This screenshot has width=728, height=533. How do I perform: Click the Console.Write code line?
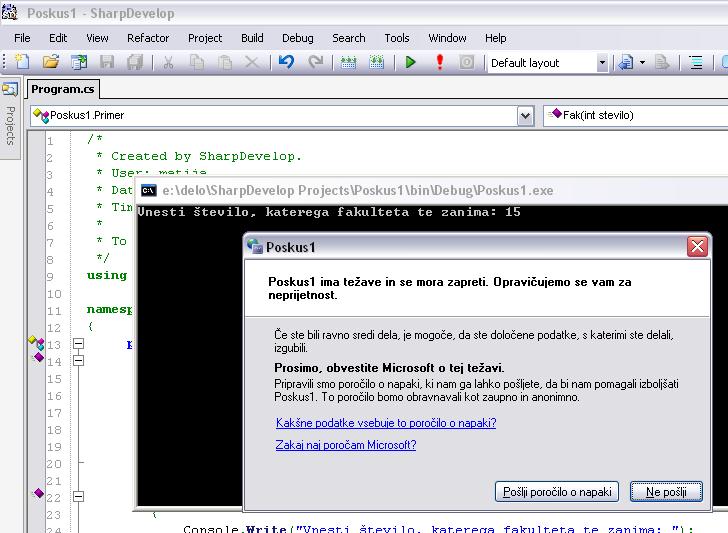point(438,529)
